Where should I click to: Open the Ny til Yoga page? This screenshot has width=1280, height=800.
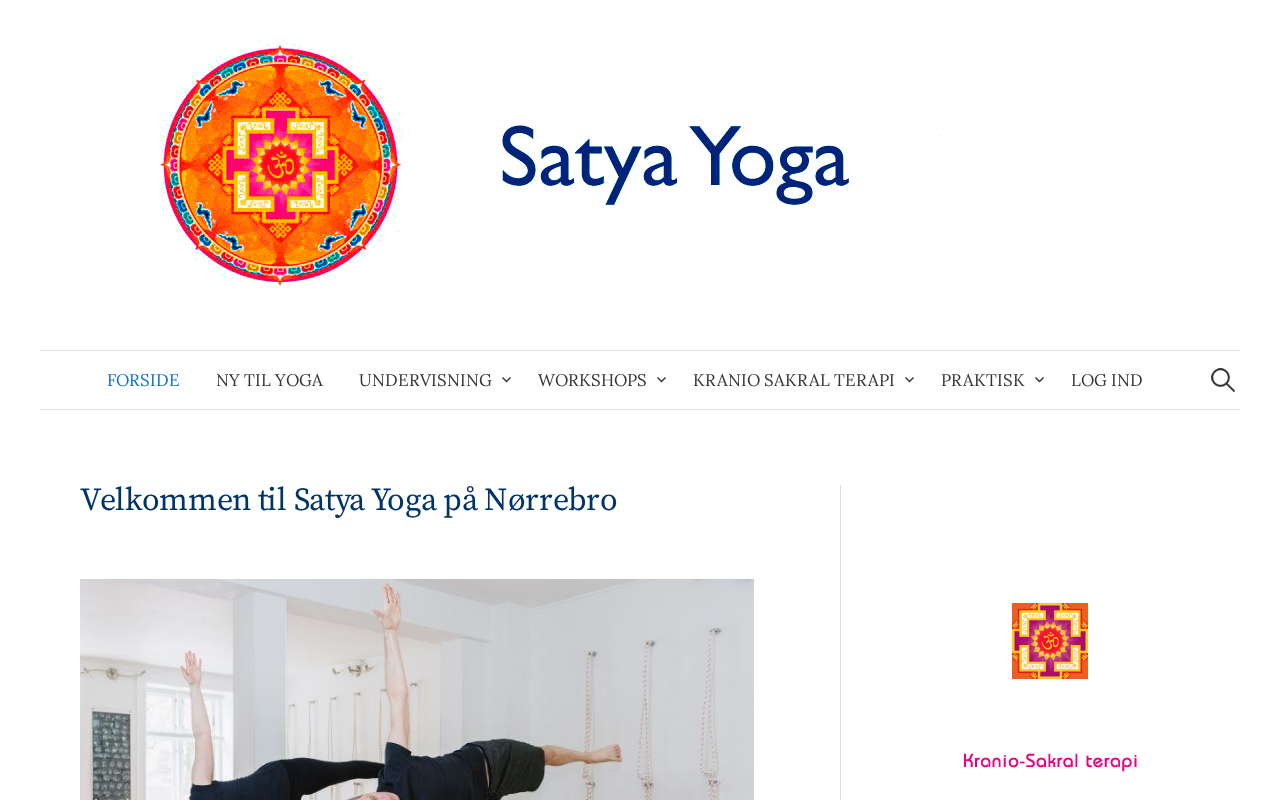269,380
